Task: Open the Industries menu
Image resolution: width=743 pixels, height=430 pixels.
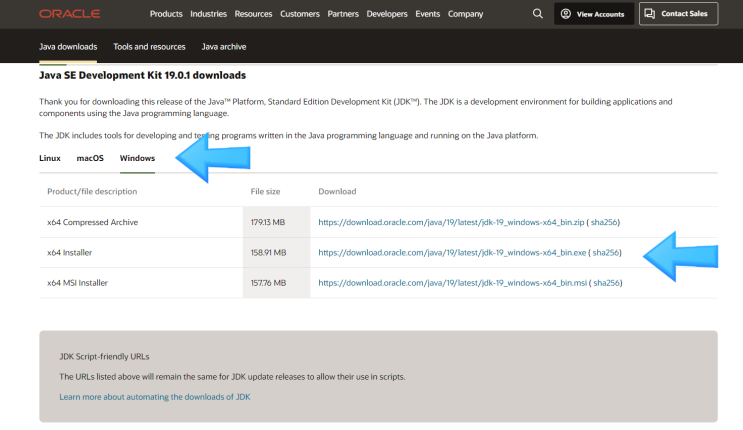Action: pos(208,14)
